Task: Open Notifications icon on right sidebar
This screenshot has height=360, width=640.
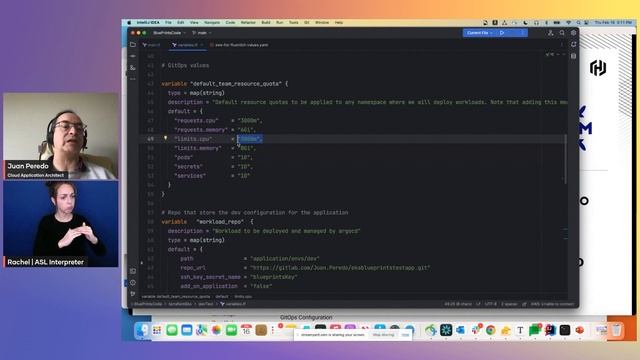Action: 573,44
